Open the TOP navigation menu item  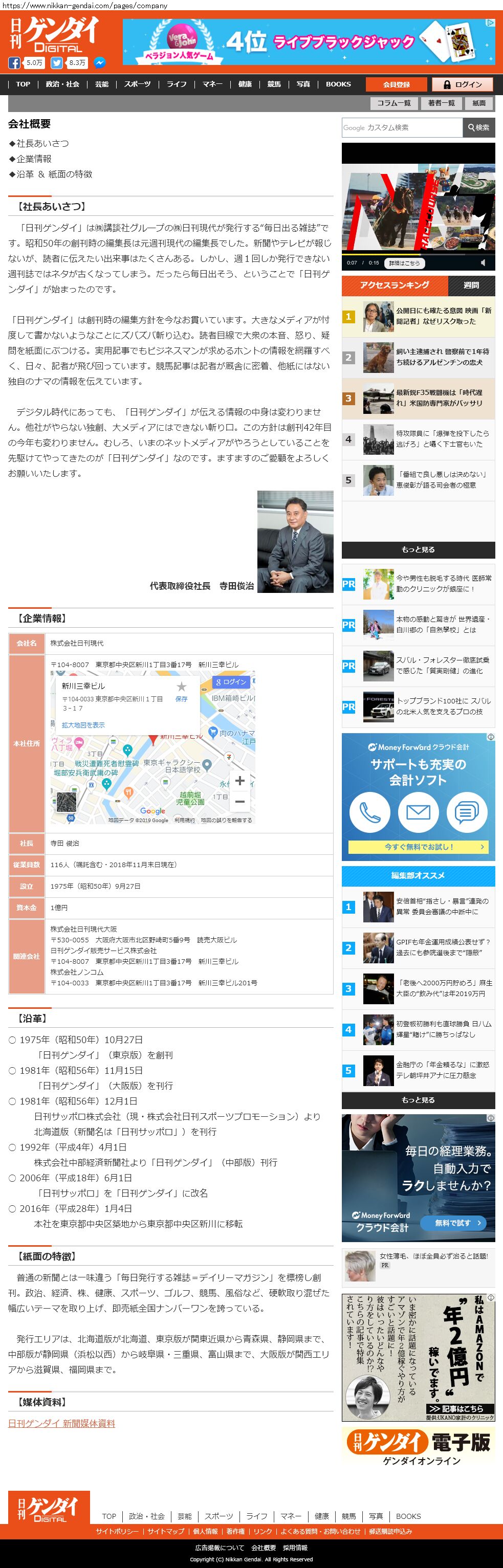tap(23, 84)
